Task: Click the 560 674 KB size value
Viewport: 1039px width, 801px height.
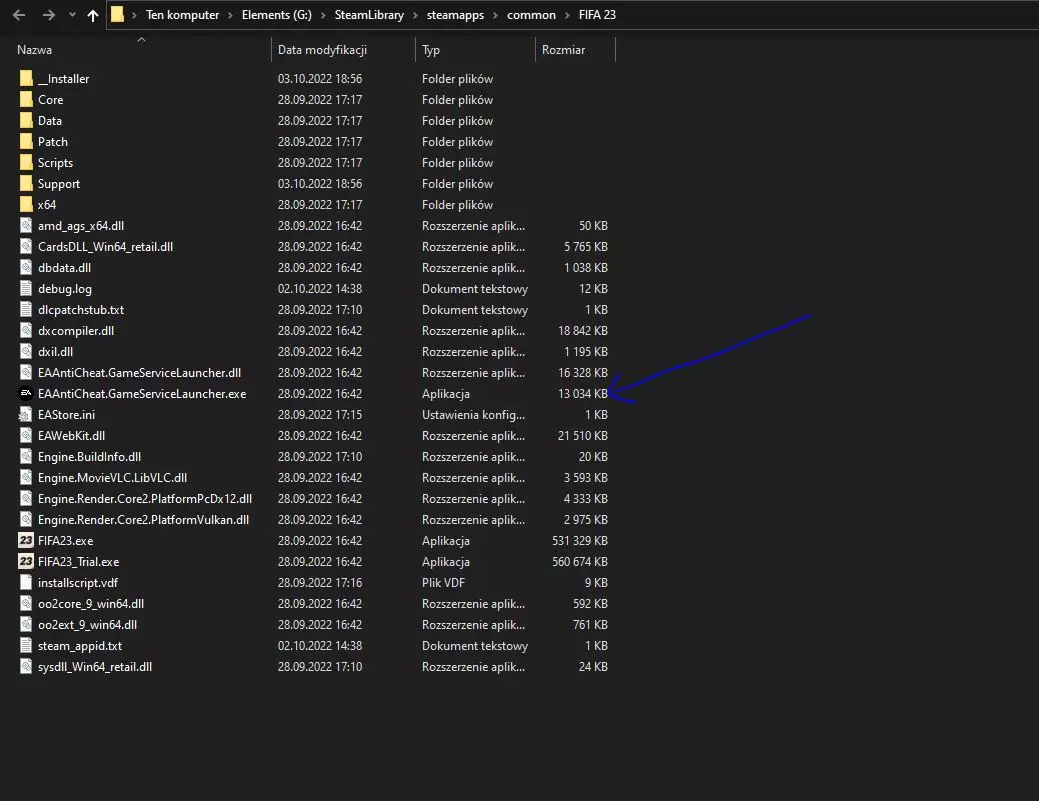Action: 580,562
